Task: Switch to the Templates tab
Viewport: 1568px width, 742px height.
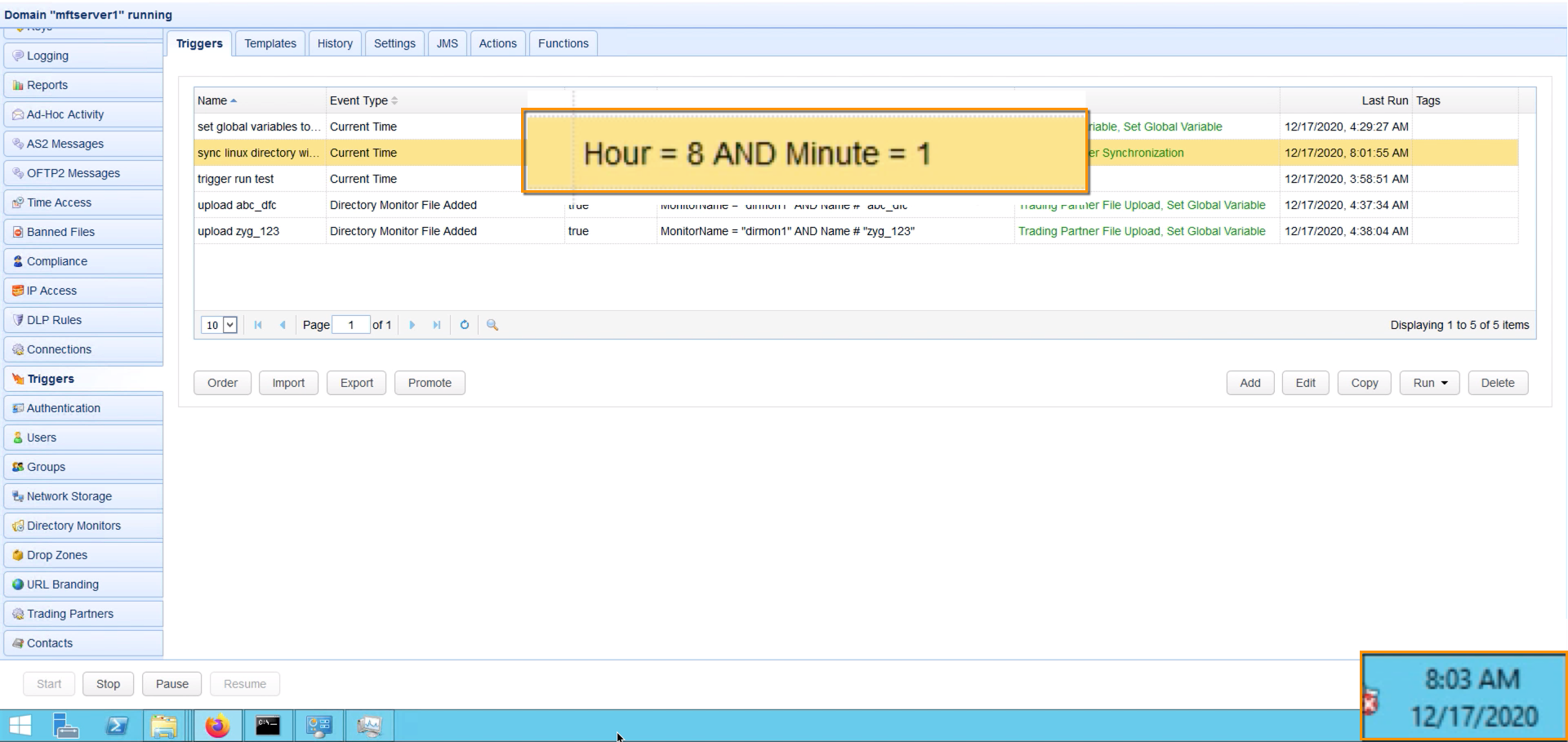Action: (270, 43)
